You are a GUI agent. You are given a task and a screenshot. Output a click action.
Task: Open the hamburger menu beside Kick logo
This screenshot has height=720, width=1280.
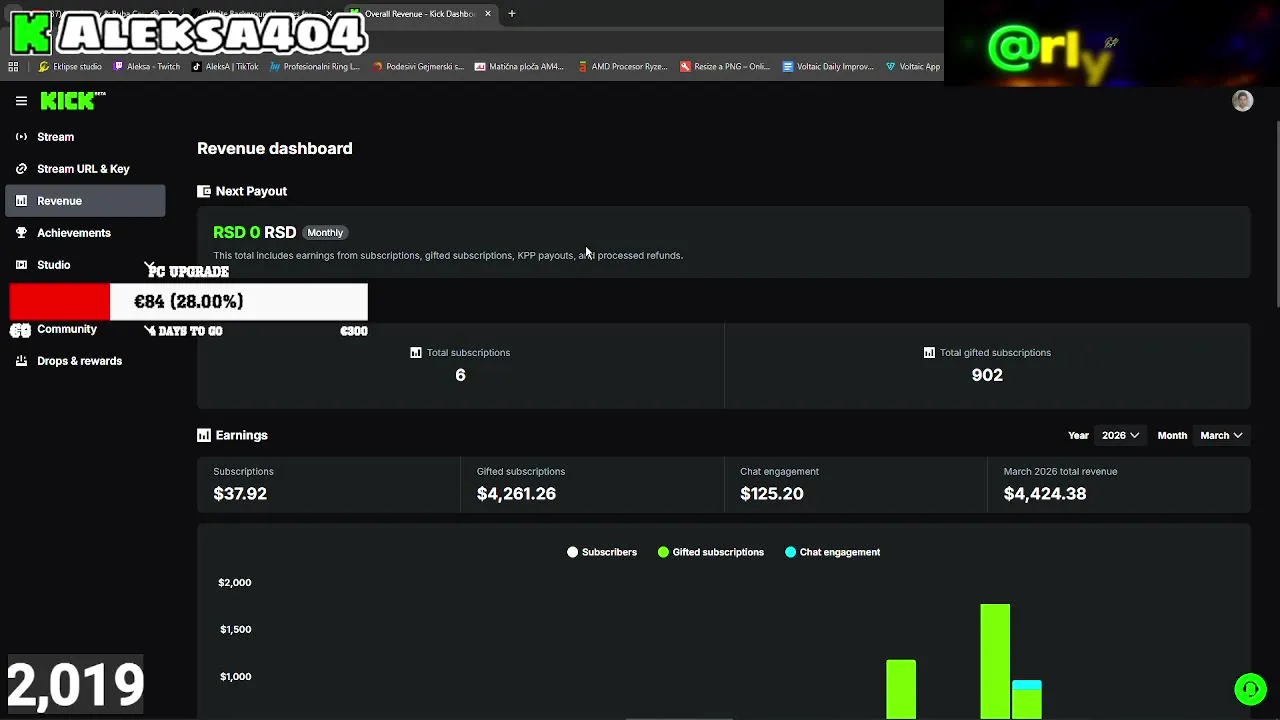21,101
